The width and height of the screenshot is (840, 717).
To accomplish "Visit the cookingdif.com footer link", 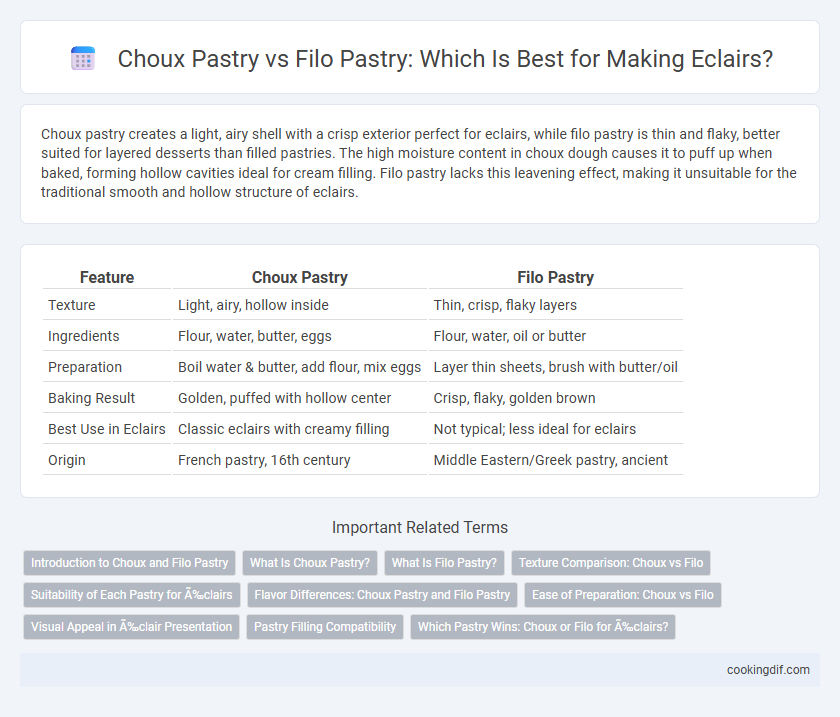I will [768, 670].
